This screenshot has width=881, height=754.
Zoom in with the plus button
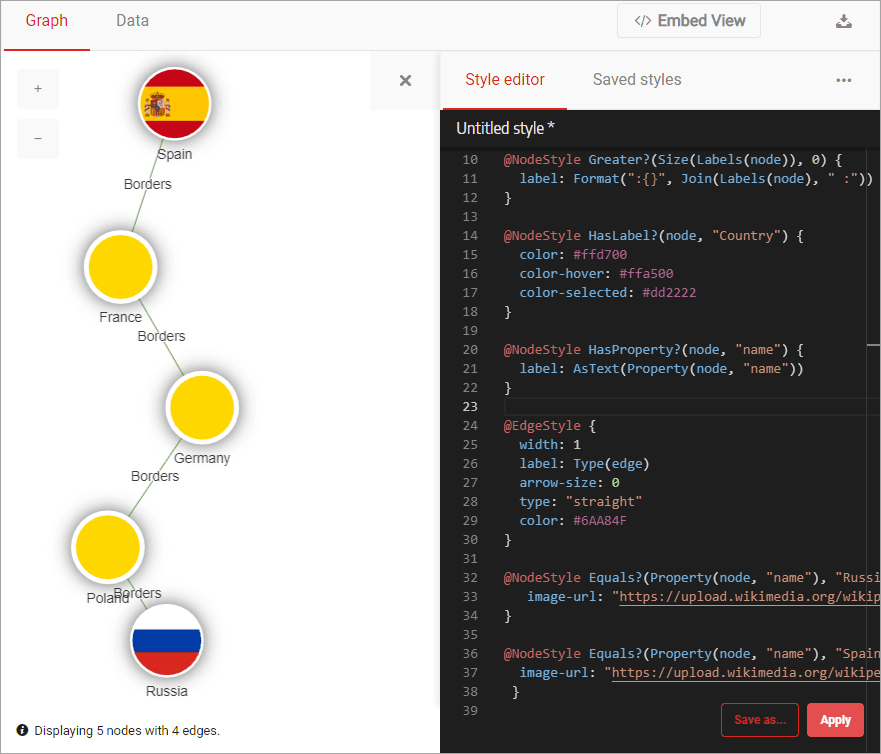pos(38,89)
